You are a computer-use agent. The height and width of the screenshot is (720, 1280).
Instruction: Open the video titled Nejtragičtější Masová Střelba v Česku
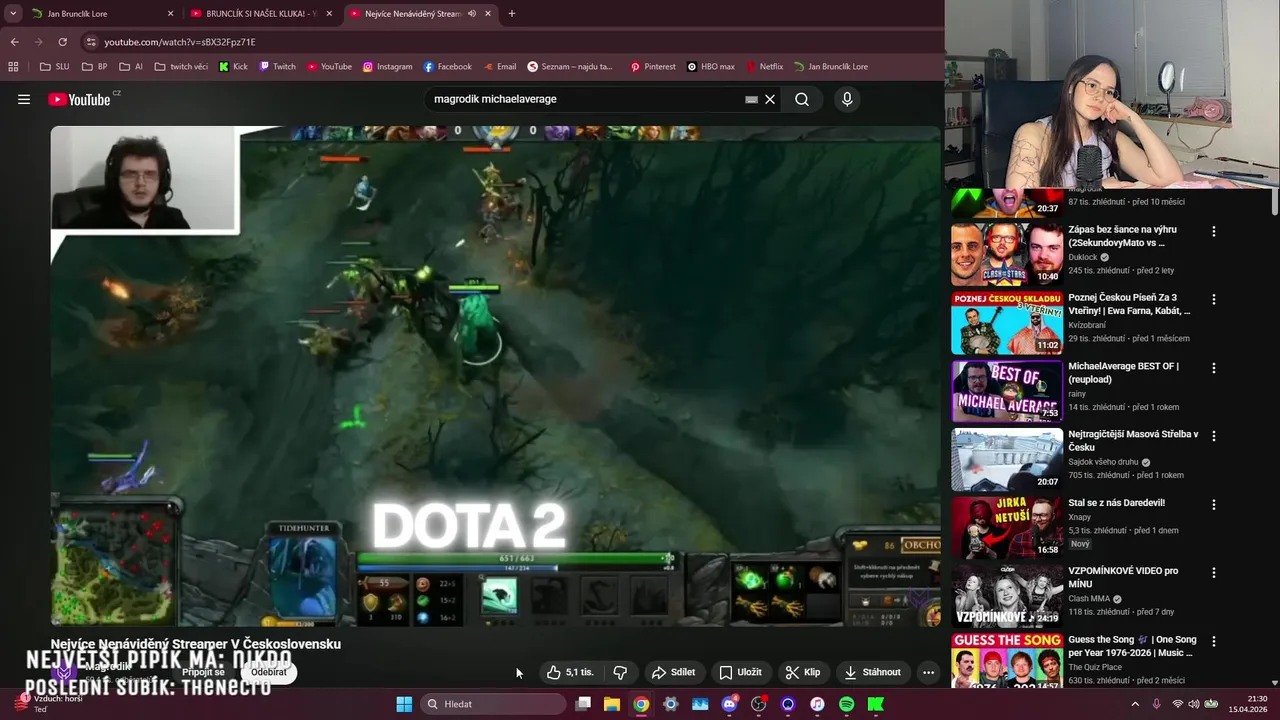[x=1133, y=441]
